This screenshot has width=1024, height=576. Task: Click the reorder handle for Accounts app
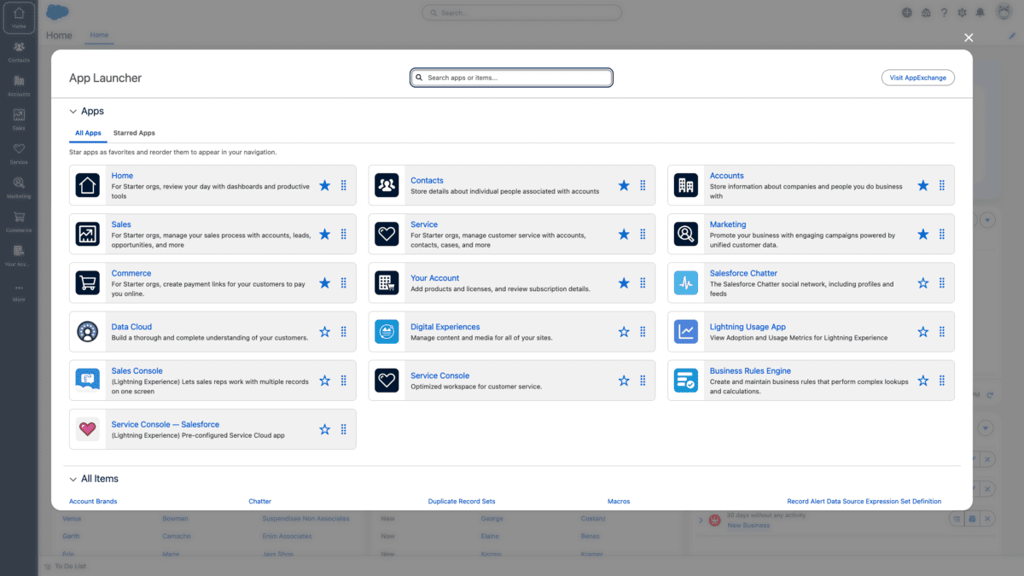coord(942,185)
